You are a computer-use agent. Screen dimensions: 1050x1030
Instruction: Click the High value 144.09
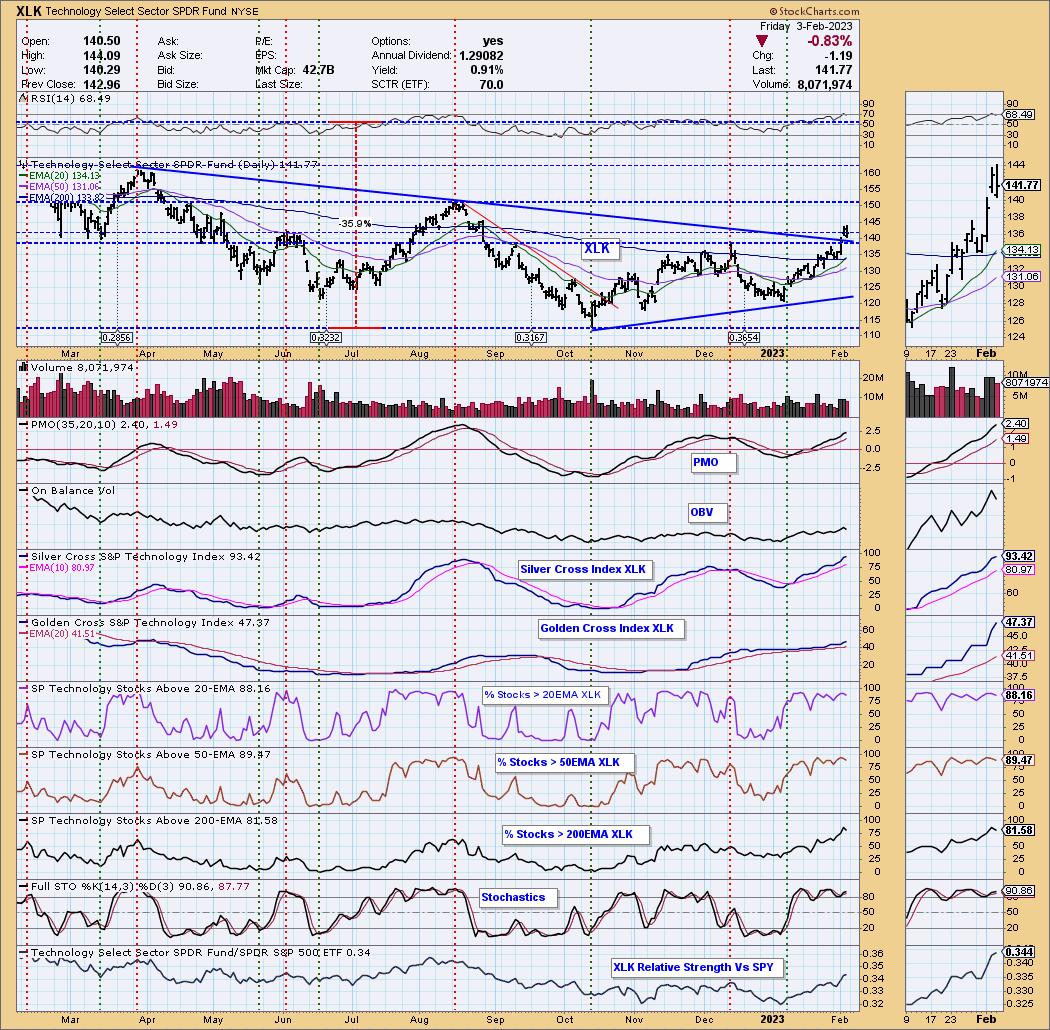pyautogui.click(x=102, y=56)
